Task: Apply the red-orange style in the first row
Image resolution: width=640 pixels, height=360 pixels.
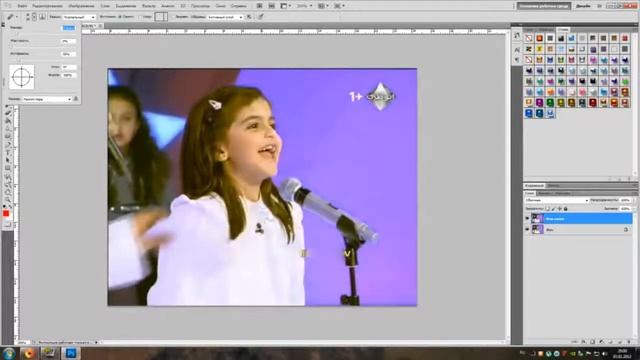Action: 539,38
